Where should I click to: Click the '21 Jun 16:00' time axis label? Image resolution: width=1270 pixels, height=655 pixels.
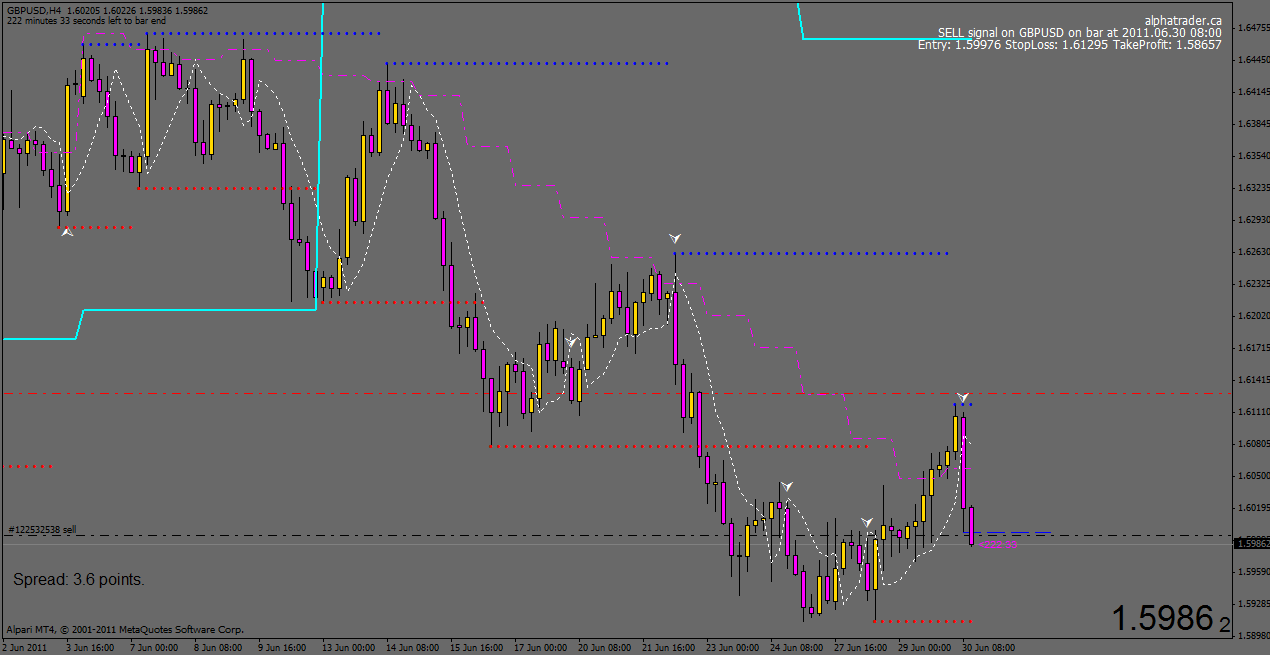point(669,648)
